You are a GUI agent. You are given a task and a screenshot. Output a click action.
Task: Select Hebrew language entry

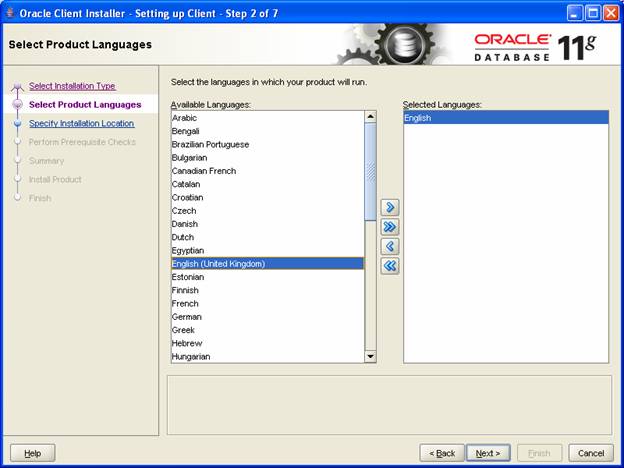267,343
